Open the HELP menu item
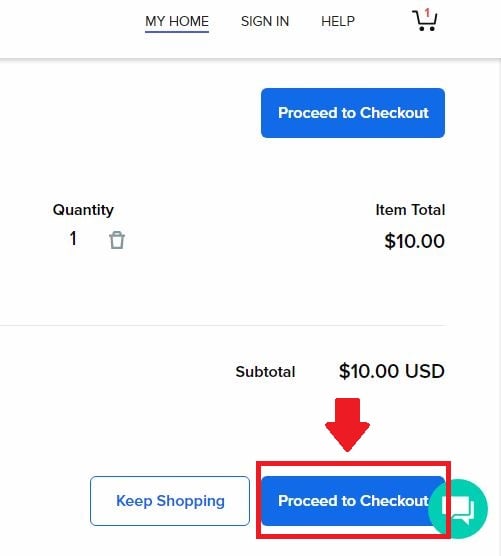Image resolution: width=501 pixels, height=556 pixels. pos(338,21)
